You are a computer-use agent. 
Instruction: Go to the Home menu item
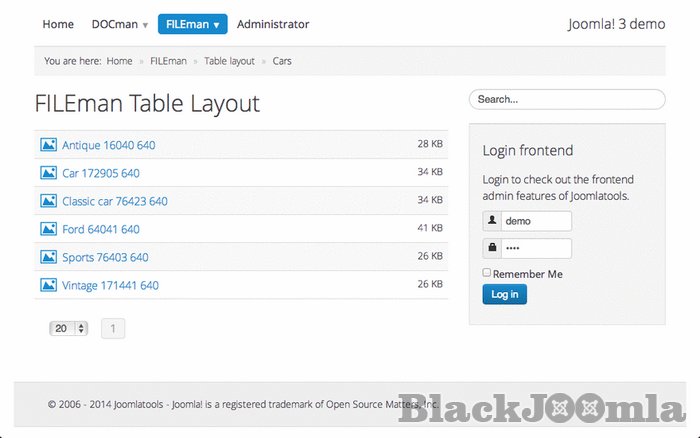(x=58, y=24)
